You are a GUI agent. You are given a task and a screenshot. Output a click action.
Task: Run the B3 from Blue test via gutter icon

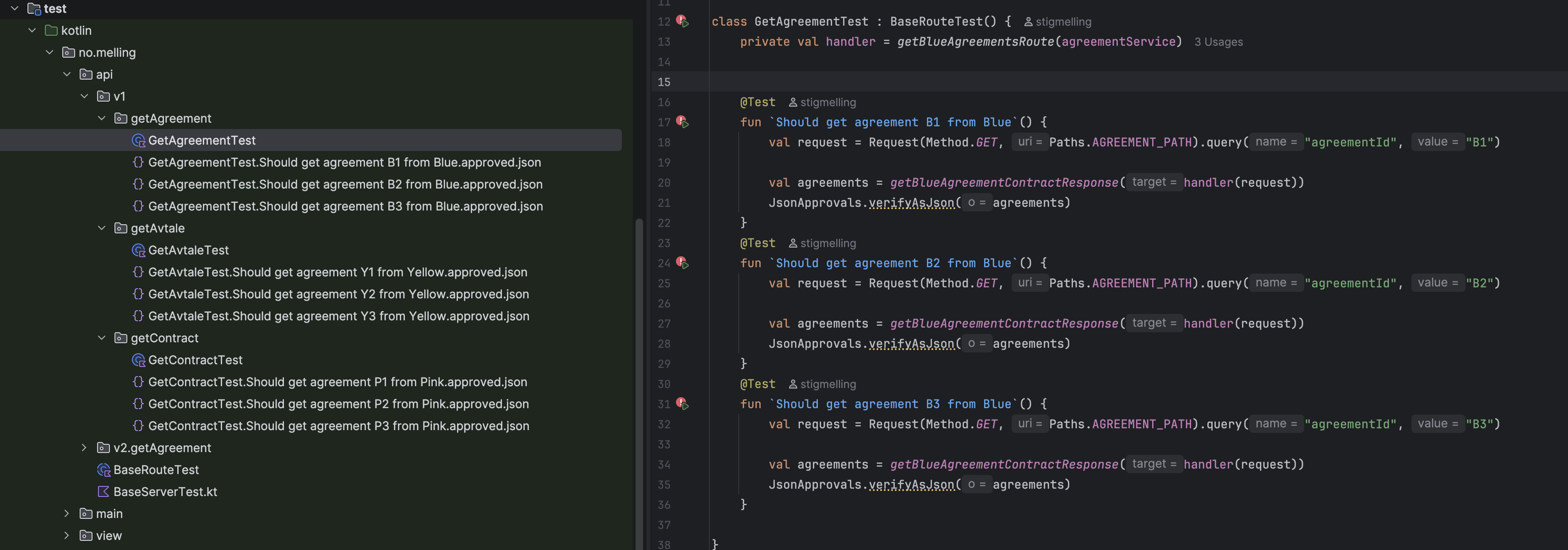click(682, 404)
